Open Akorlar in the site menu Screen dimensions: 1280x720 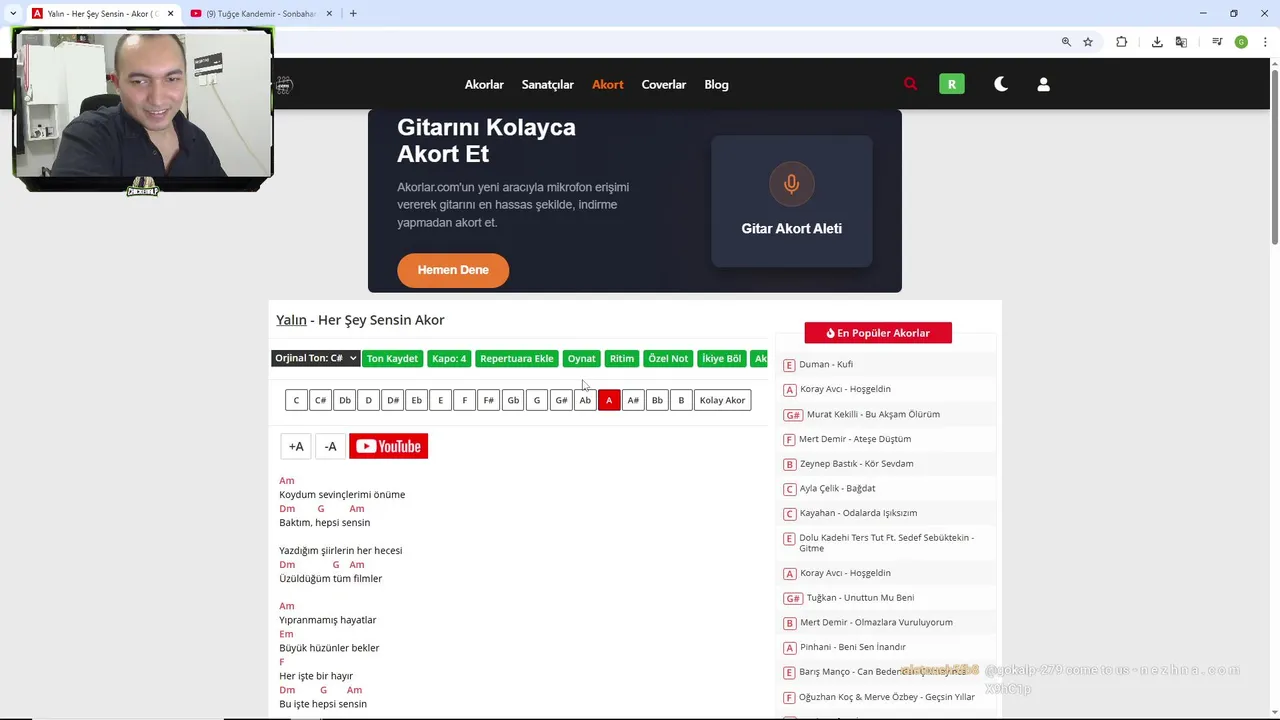click(x=484, y=84)
